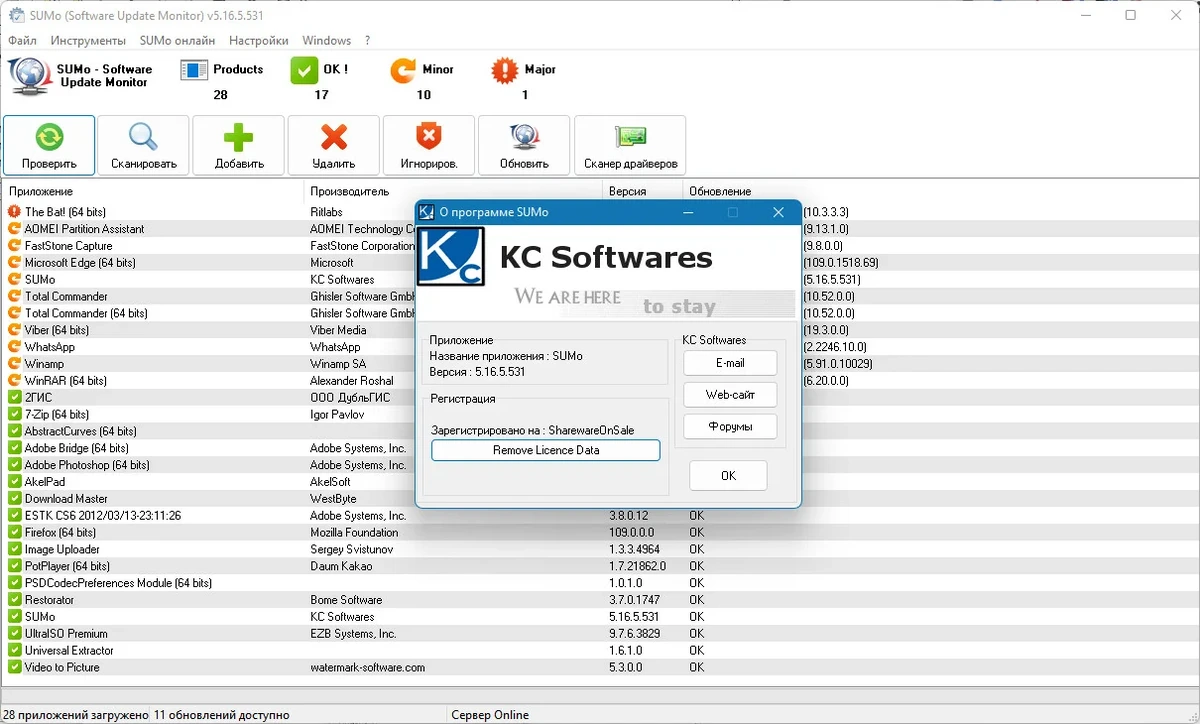Click the update icon beside WhatsApp

tap(14, 347)
